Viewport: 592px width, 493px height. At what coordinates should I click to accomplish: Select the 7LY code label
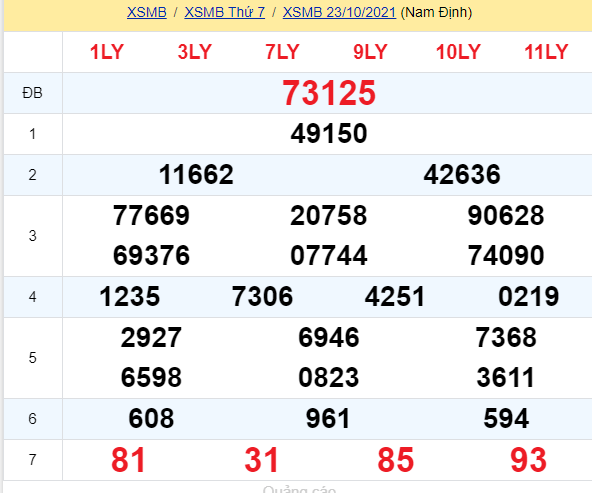[x=282, y=52]
